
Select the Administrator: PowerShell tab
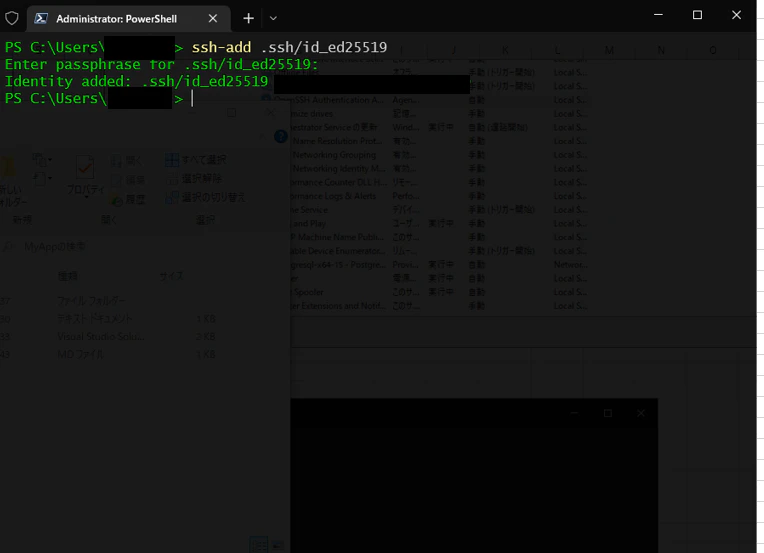tap(129, 19)
